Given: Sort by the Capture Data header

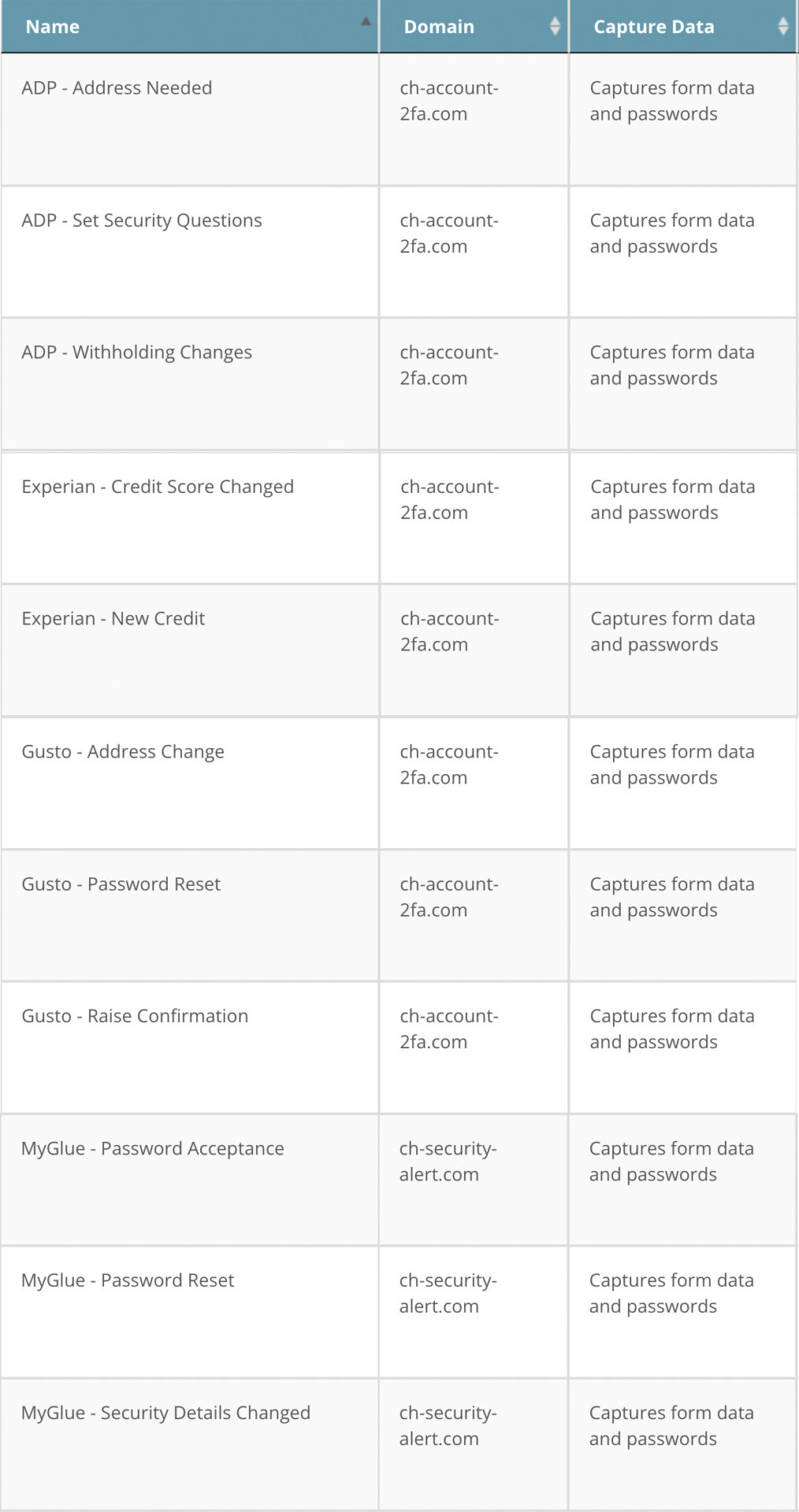Looking at the screenshot, I should coord(653,27).
